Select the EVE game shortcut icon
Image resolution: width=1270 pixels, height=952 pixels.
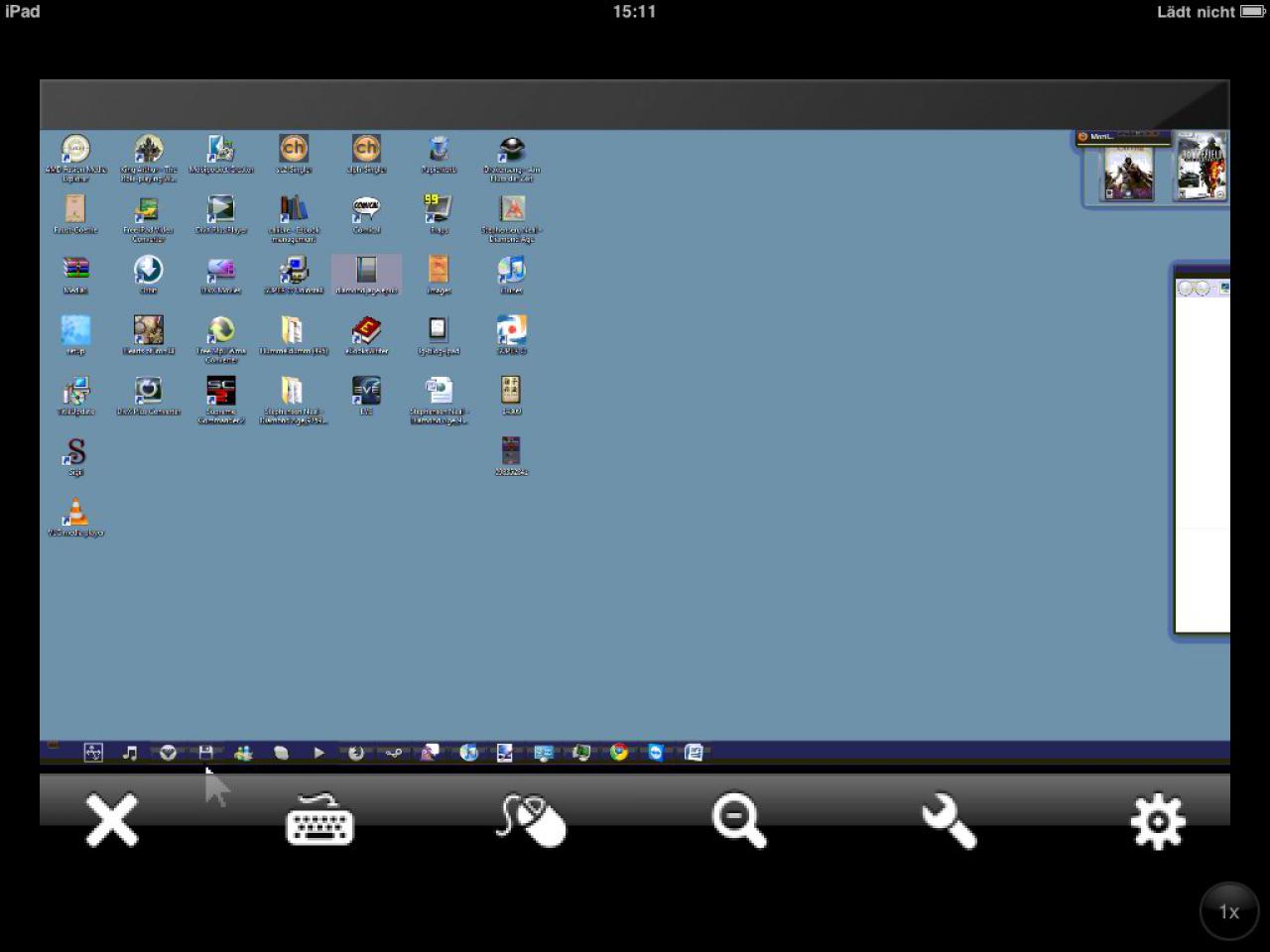pyautogui.click(x=366, y=396)
